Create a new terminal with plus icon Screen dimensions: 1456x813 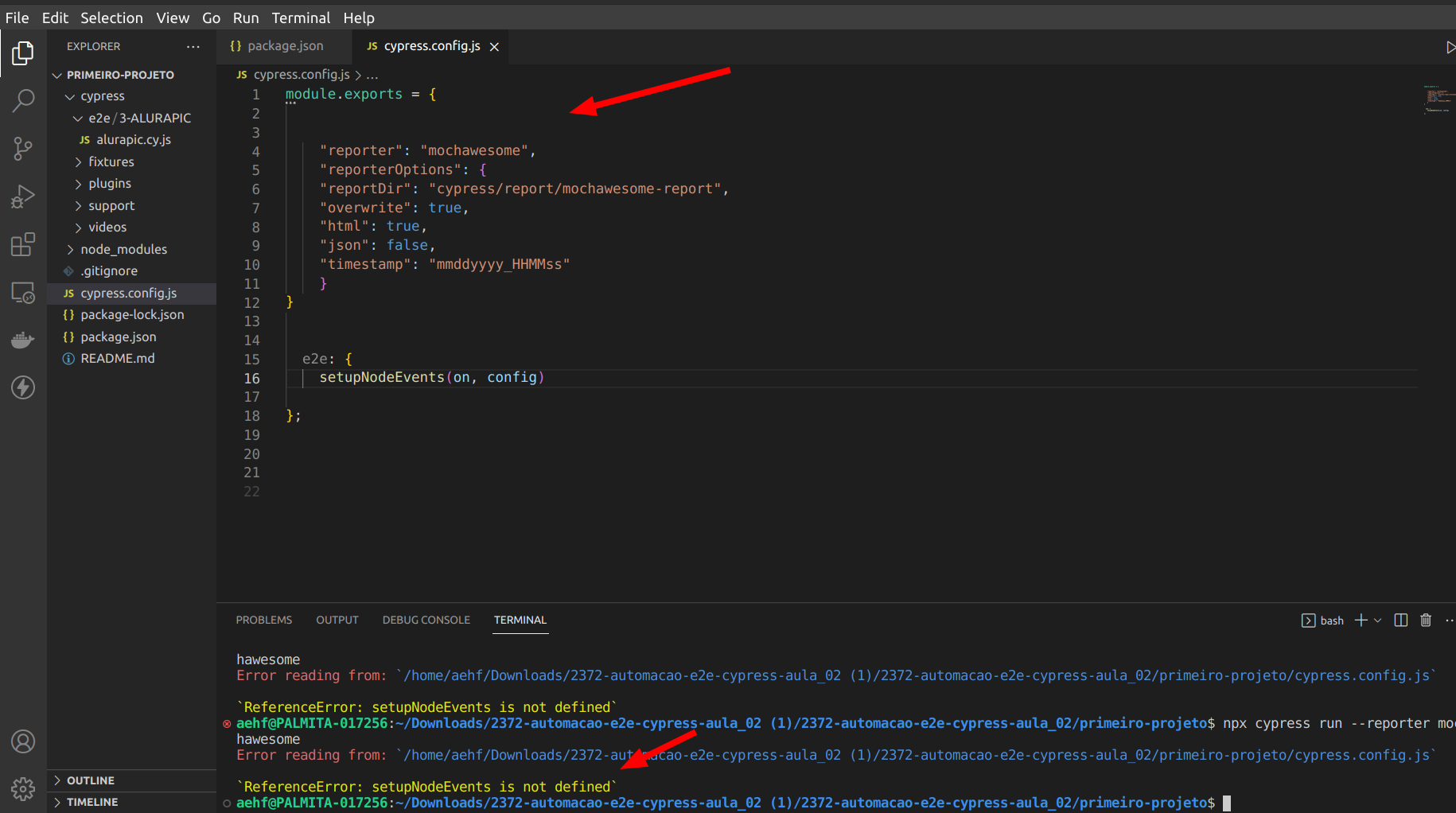1361,620
